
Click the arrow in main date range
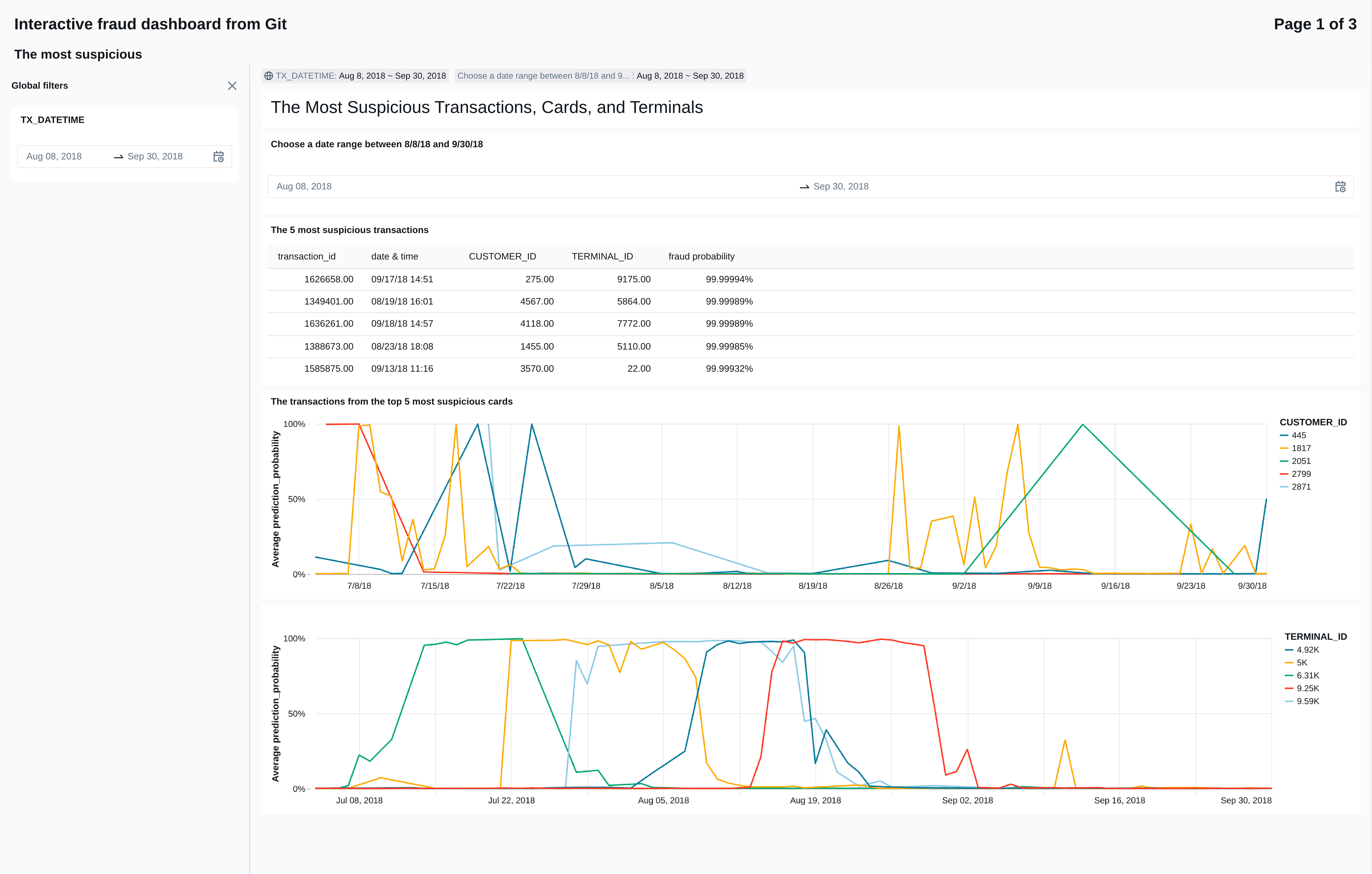(x=804, y=187)
